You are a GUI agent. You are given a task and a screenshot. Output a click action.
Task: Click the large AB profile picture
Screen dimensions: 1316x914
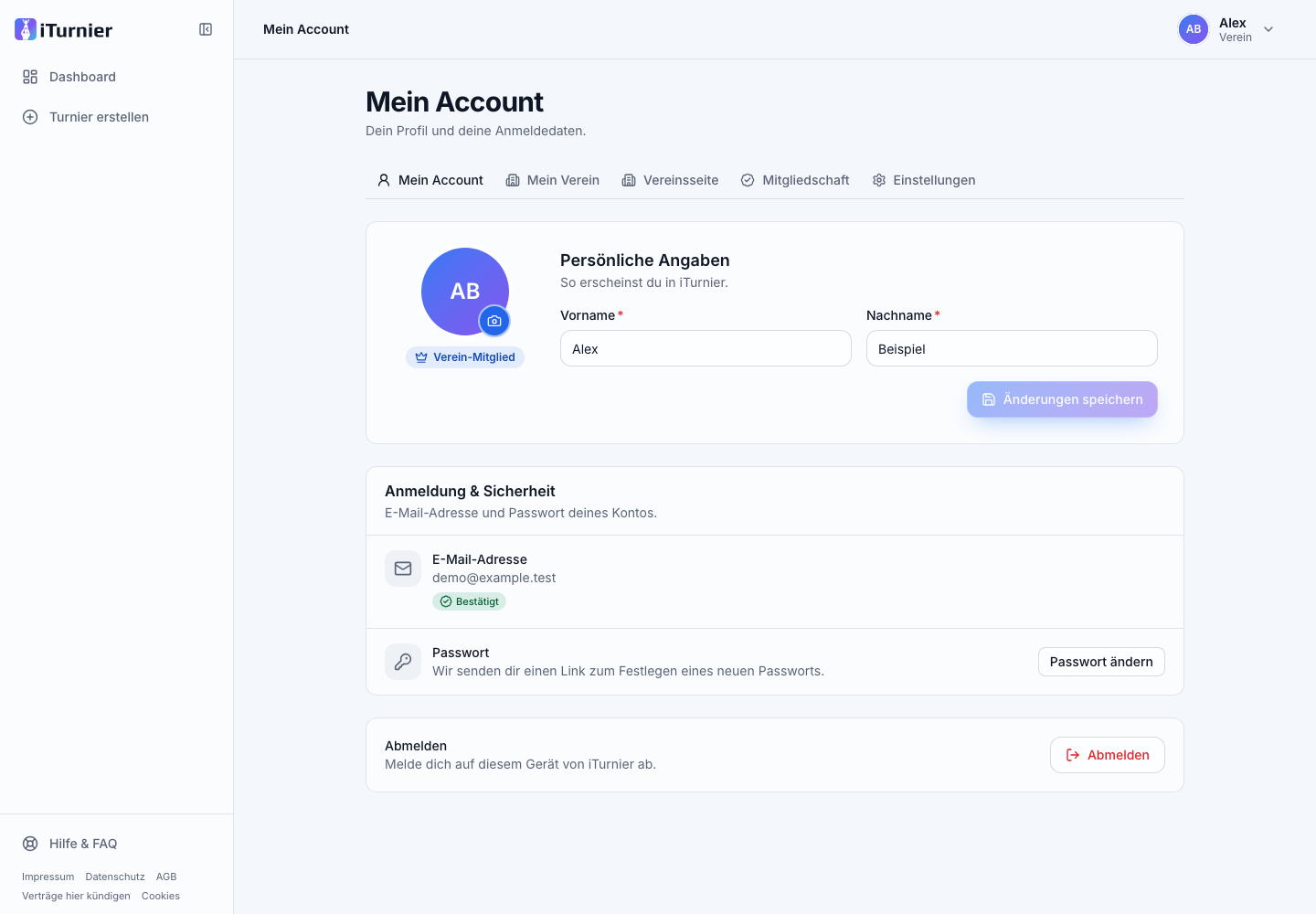tap(465, 292)
